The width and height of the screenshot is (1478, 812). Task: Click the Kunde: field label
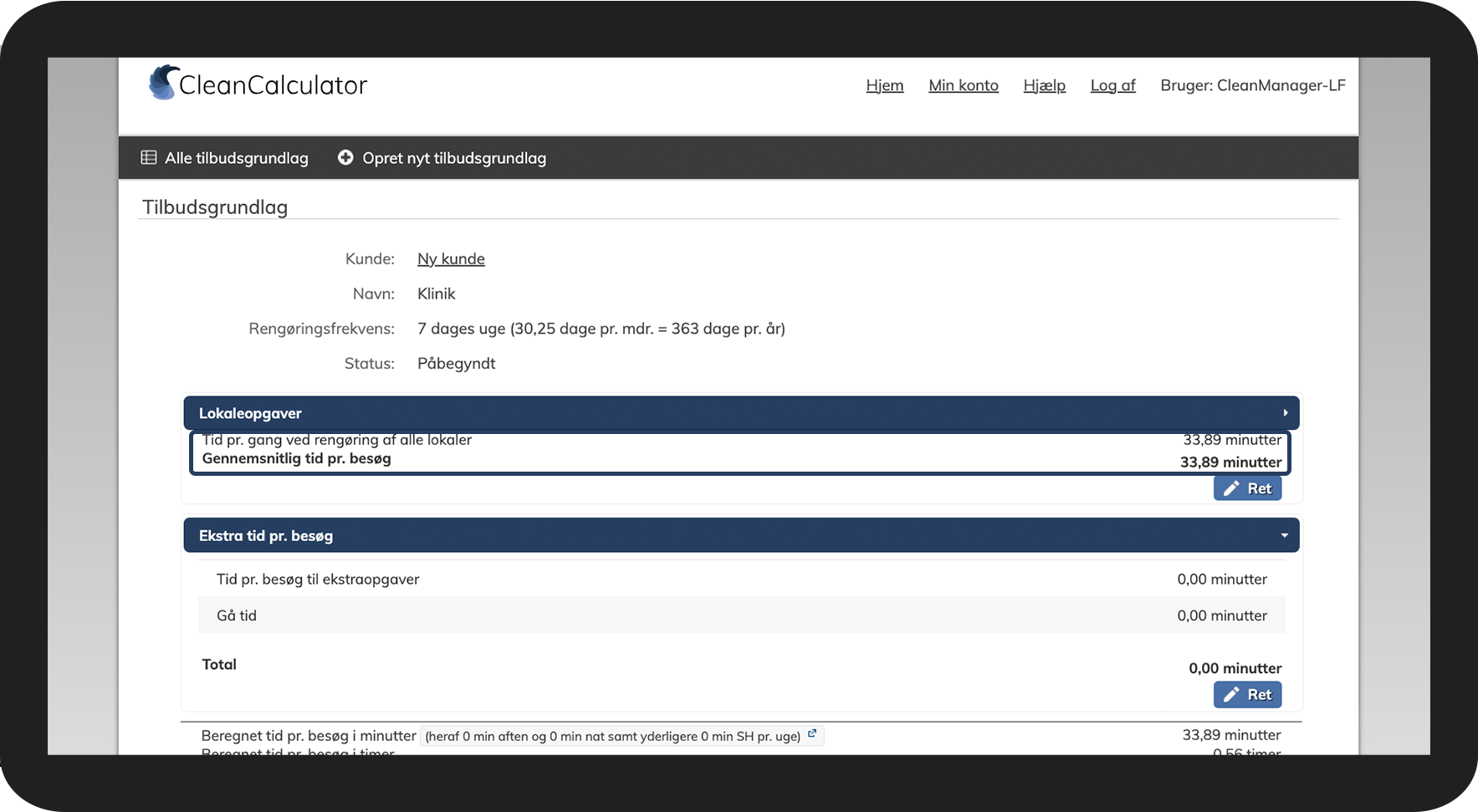(370, 258)
